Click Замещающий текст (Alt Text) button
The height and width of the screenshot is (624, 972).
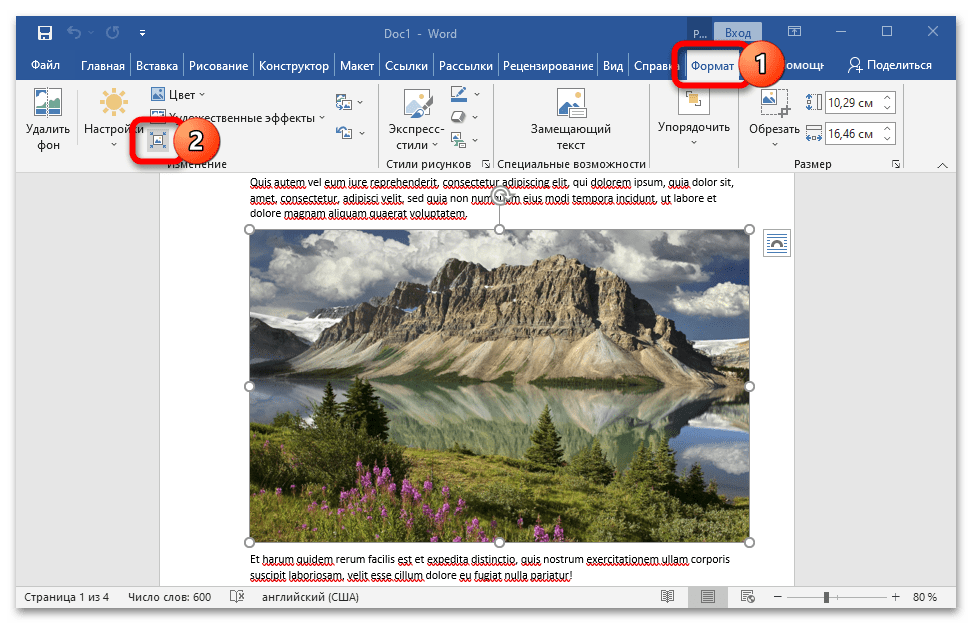[570, 121]
